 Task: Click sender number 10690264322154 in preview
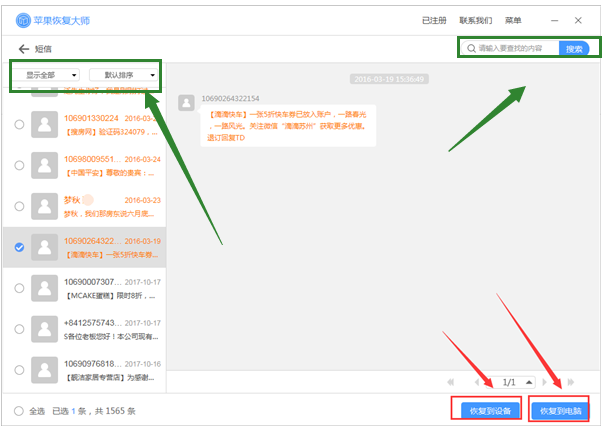230,98
